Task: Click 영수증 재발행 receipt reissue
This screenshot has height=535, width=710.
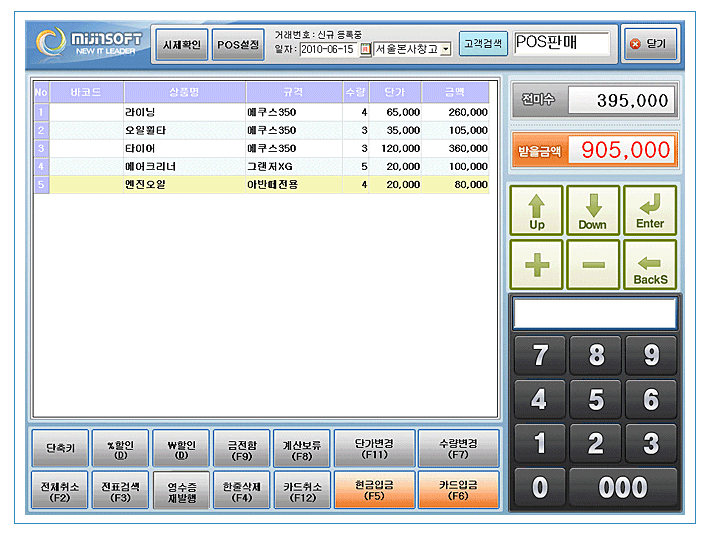Action: (182, 491)
